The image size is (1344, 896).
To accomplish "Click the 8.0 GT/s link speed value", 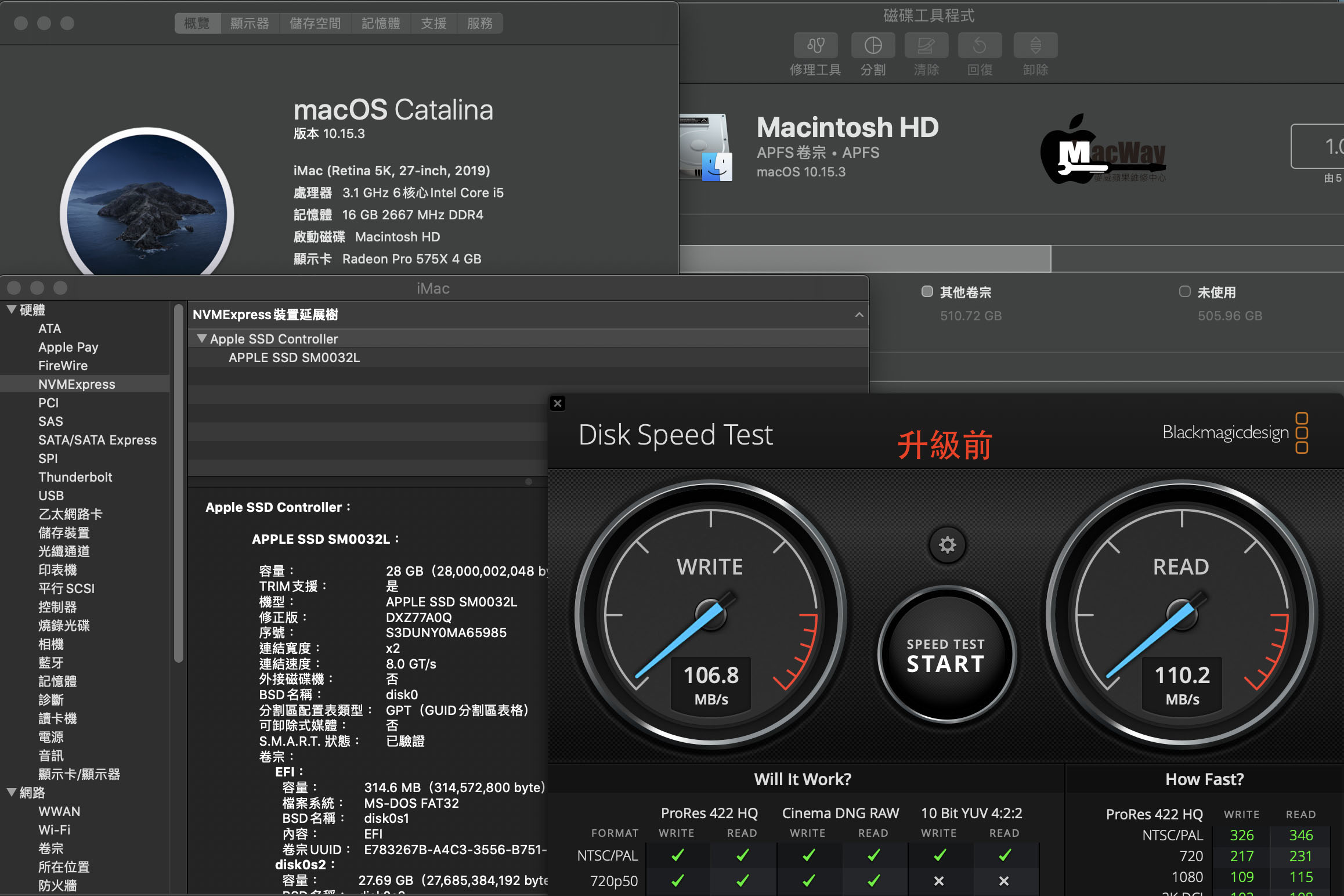I will (411, 664).
